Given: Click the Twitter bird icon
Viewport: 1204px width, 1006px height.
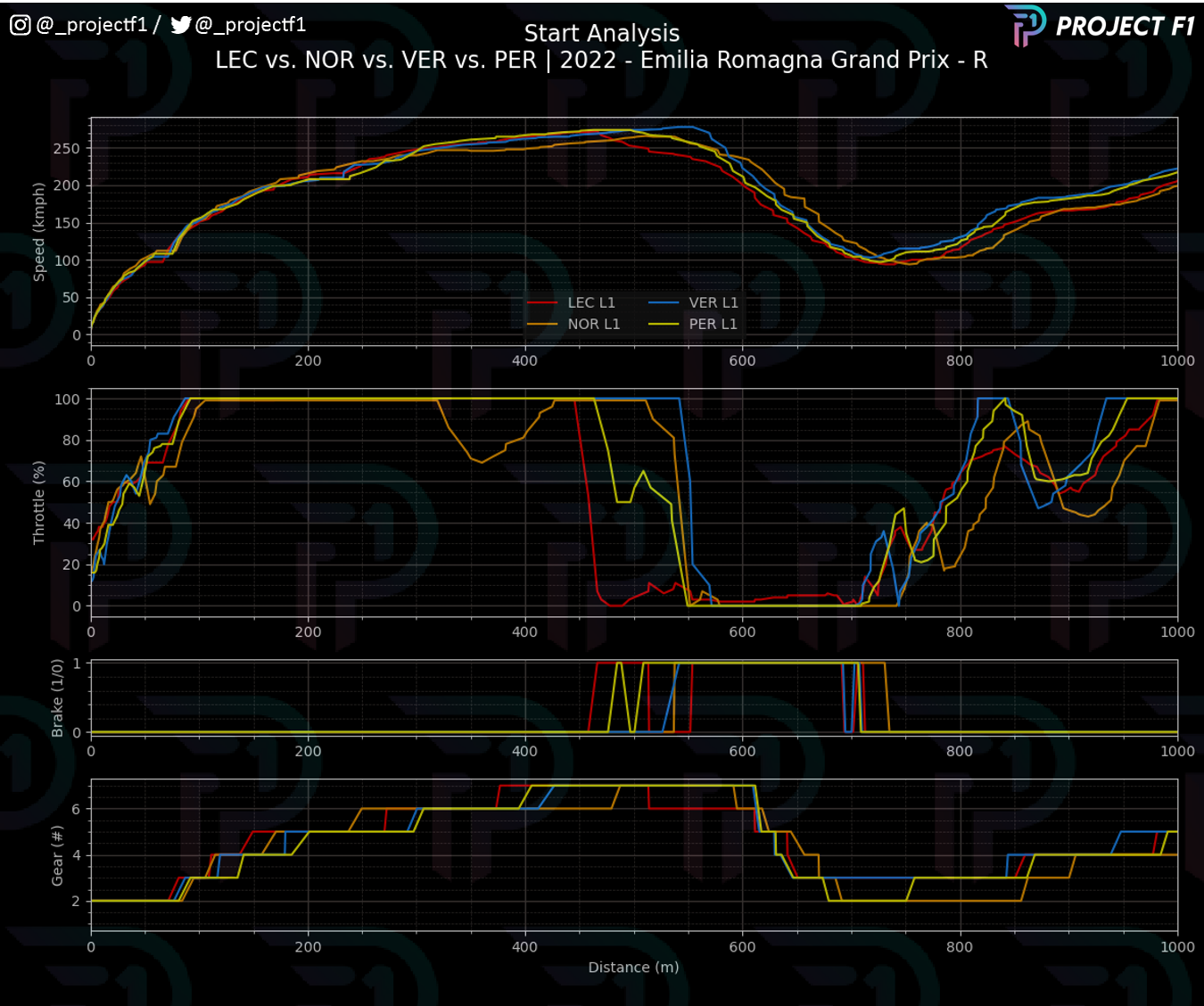Looking at the screenshot, I should 181,25.
